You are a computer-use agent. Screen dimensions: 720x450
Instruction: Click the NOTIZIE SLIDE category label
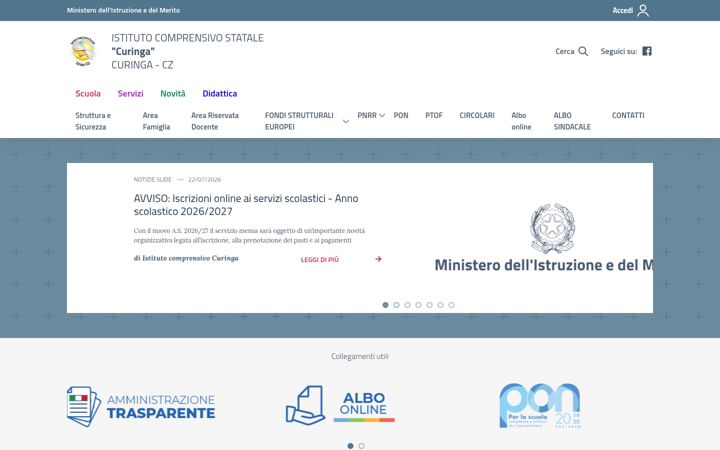click(x=152, y=180)
